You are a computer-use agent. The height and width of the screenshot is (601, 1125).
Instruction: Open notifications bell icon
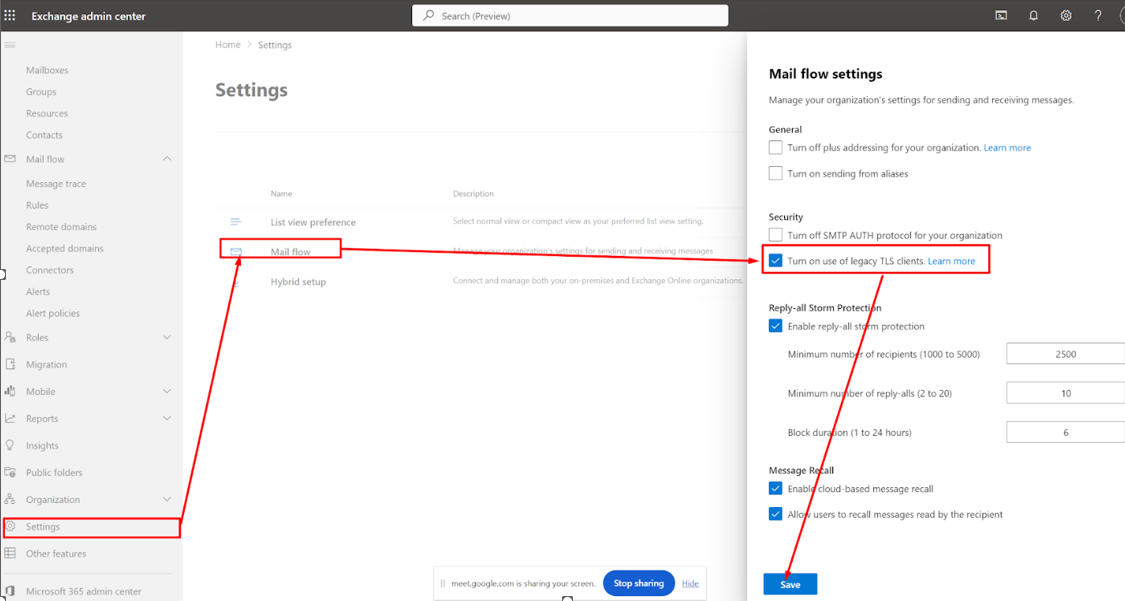point(1033,15)
